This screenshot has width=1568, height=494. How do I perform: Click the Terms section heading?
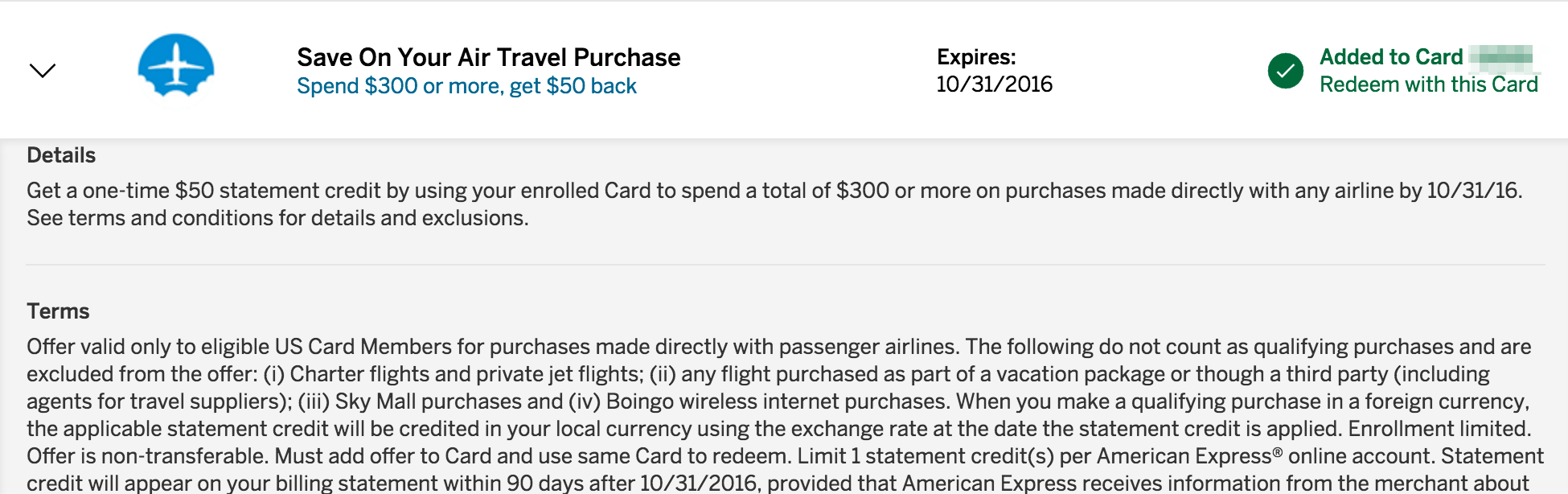click(x=58, y=311)
